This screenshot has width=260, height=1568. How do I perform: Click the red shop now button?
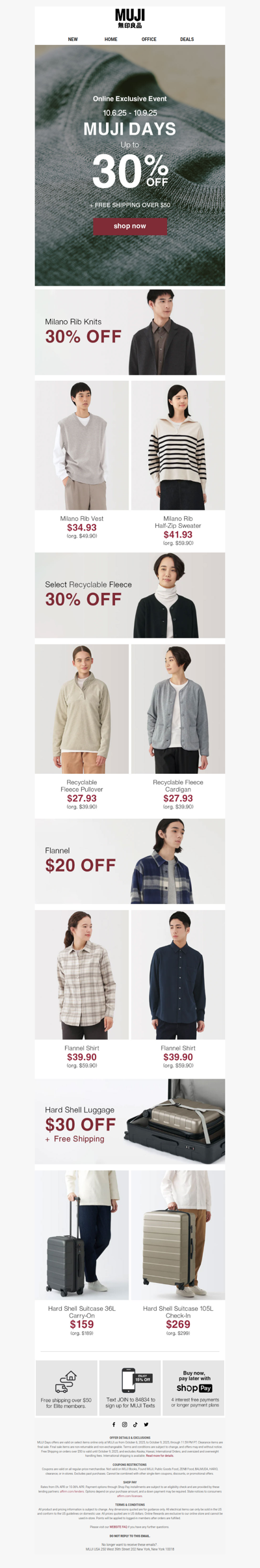tap(130, 226)
